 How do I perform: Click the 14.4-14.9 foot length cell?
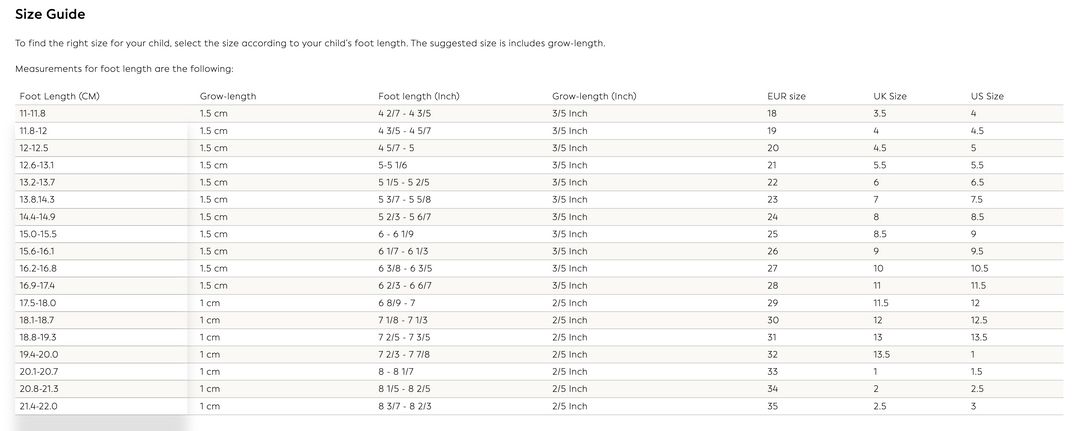pyautogui.click(x=37, y=217)
